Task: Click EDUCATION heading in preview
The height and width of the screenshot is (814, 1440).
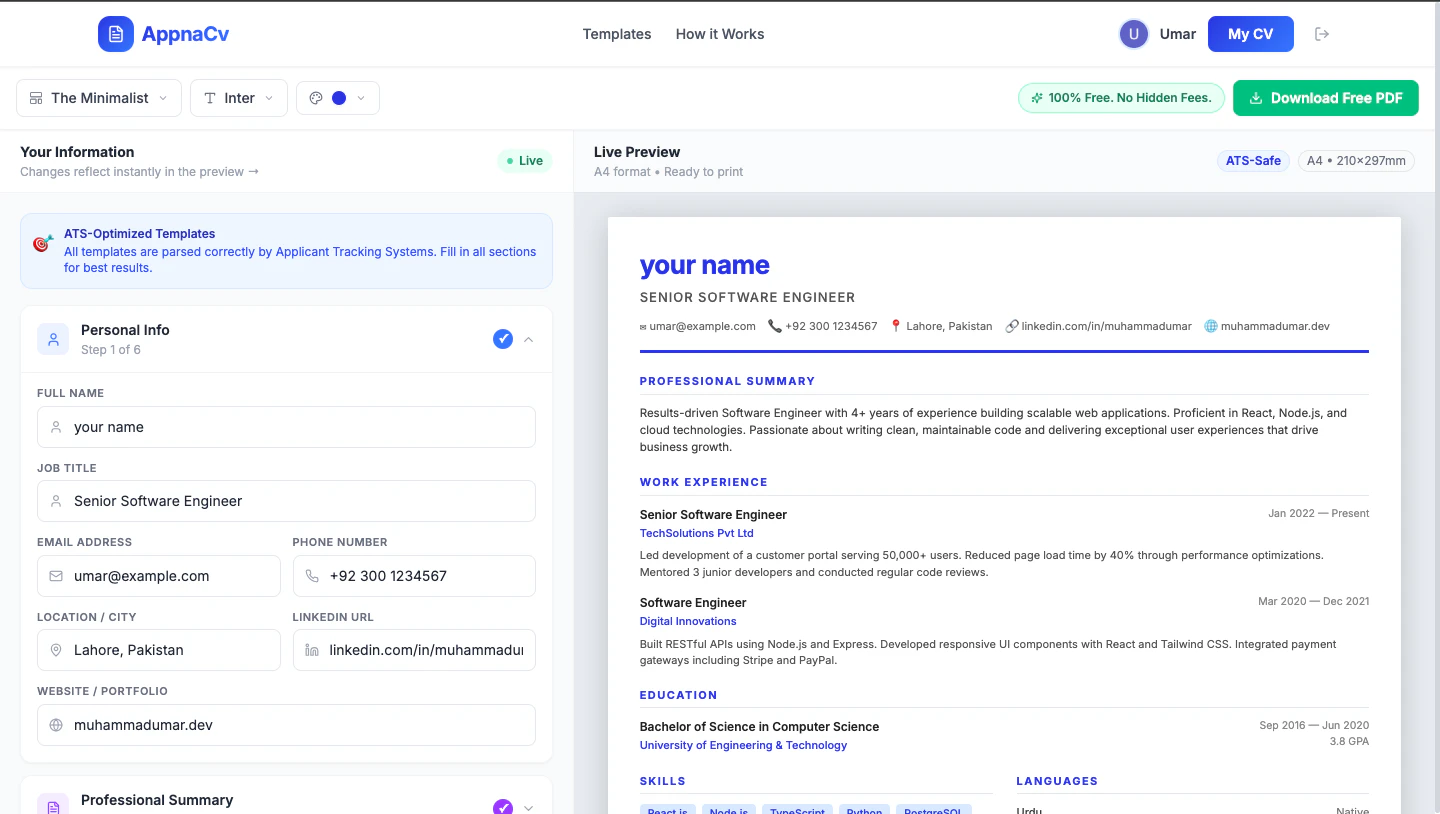Action: [679, 695]
